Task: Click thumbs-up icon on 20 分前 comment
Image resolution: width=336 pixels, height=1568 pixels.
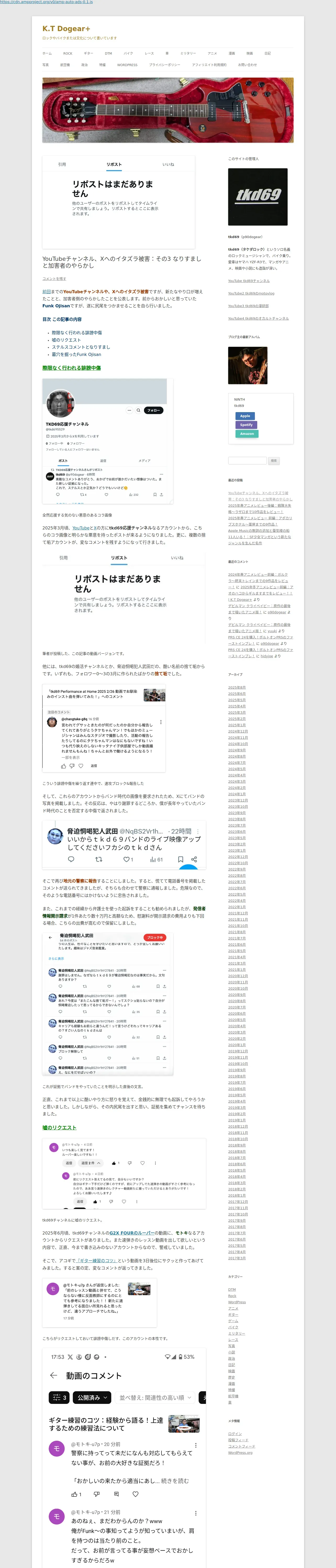Action: pyautogui.click(x=74, y=1494)
